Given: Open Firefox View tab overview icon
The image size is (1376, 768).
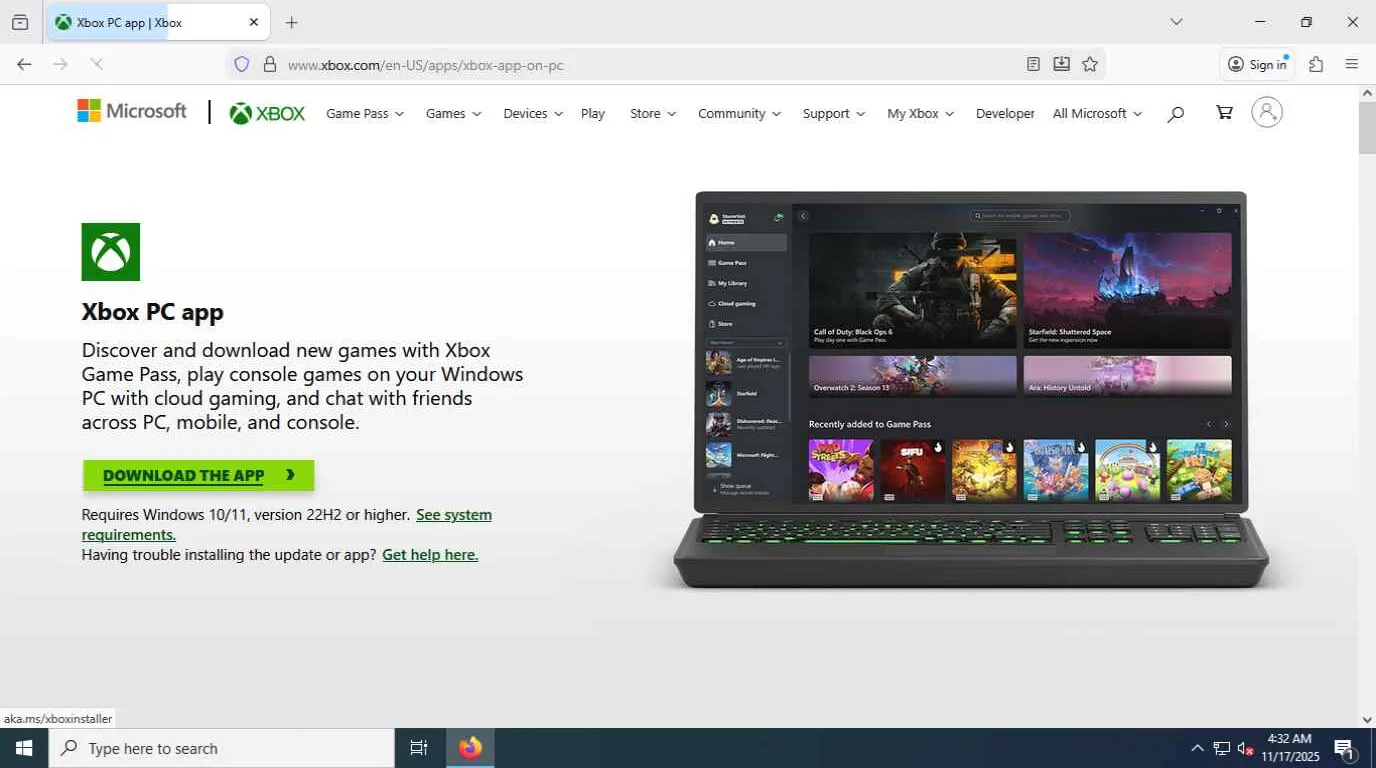Looking at the screenshot, I should point(20,22).
